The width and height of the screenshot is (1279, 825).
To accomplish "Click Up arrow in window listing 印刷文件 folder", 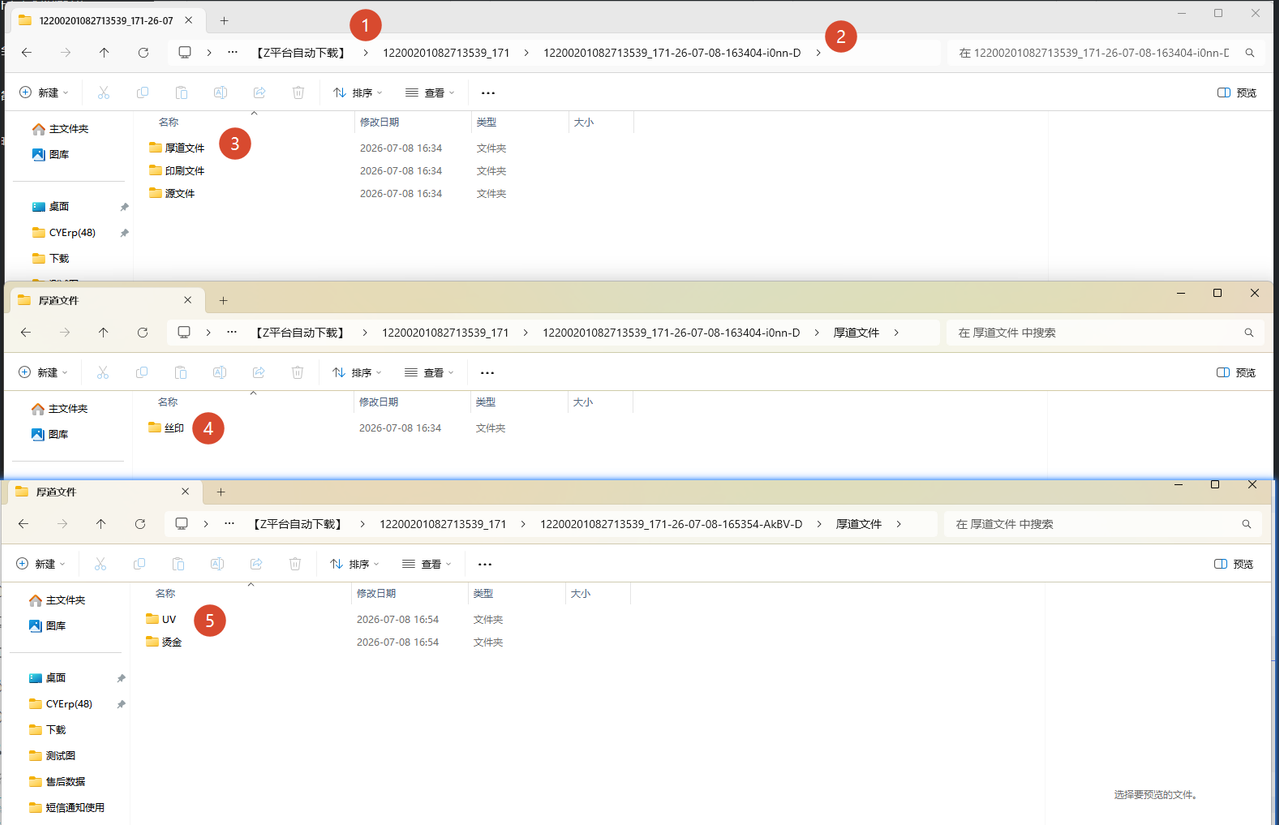I will click(x=104, y=52).
